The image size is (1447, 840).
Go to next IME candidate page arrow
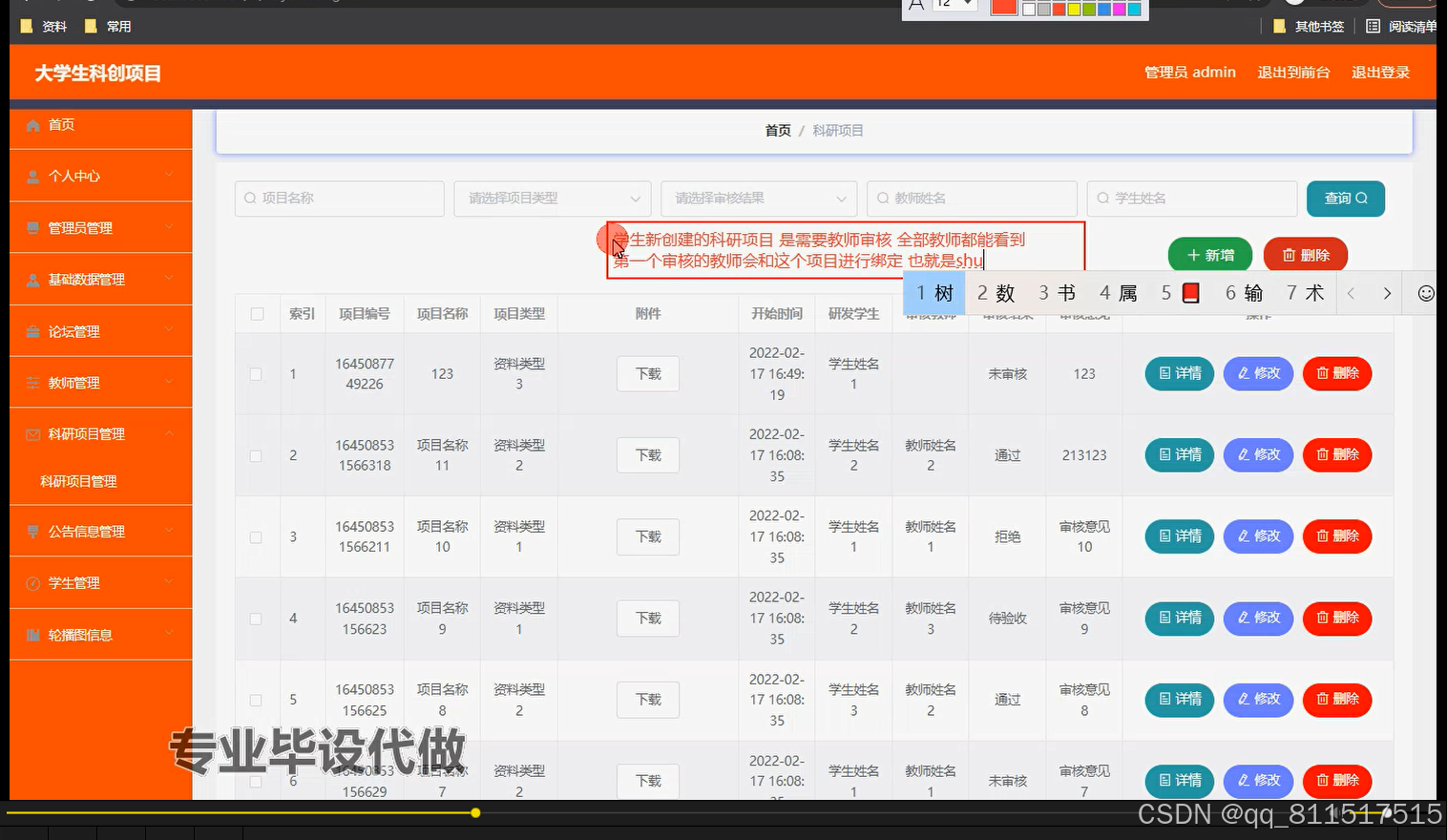(x=1387, y=293)
